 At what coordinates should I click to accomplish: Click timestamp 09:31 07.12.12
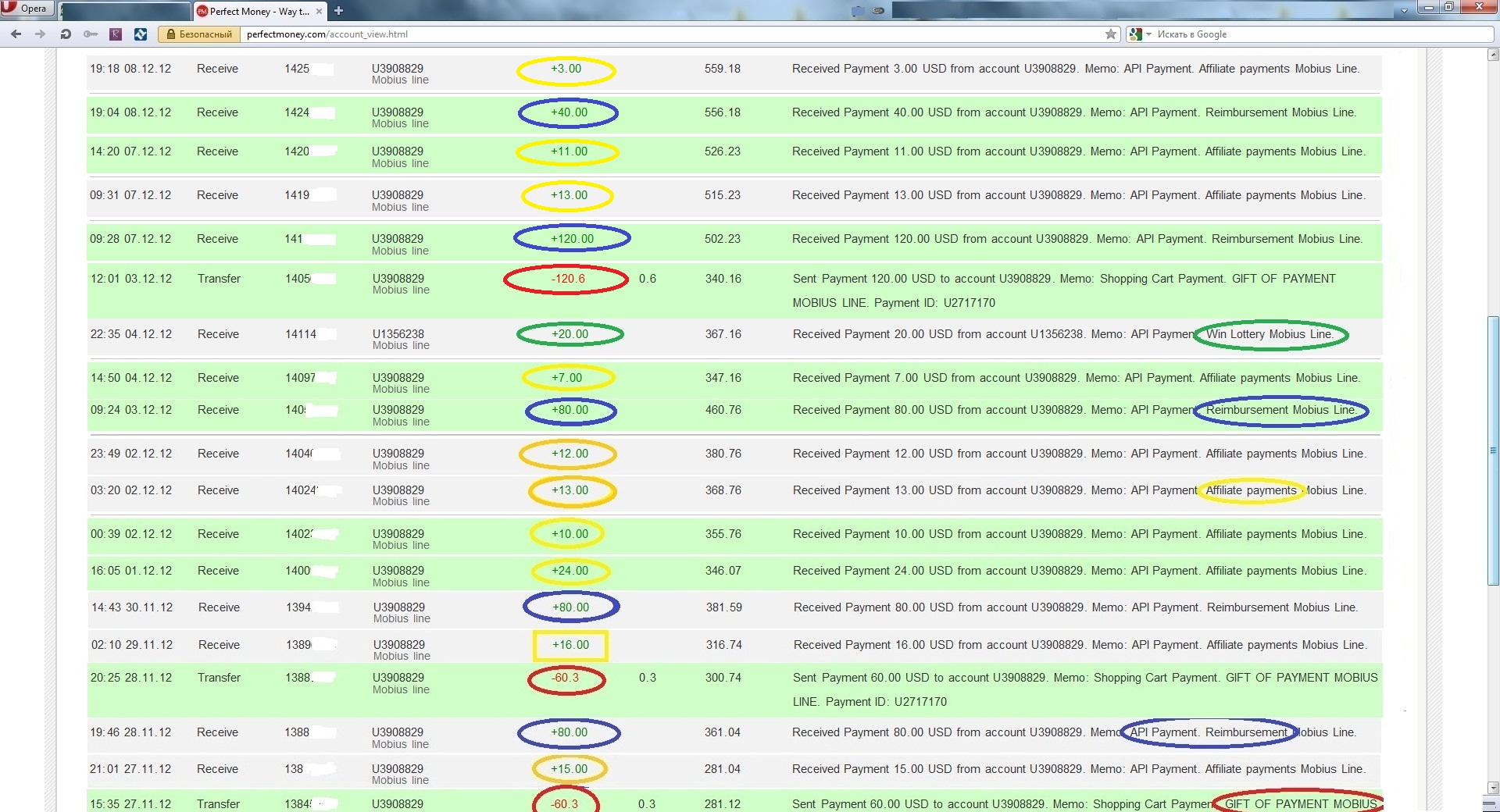coord(130,195)
